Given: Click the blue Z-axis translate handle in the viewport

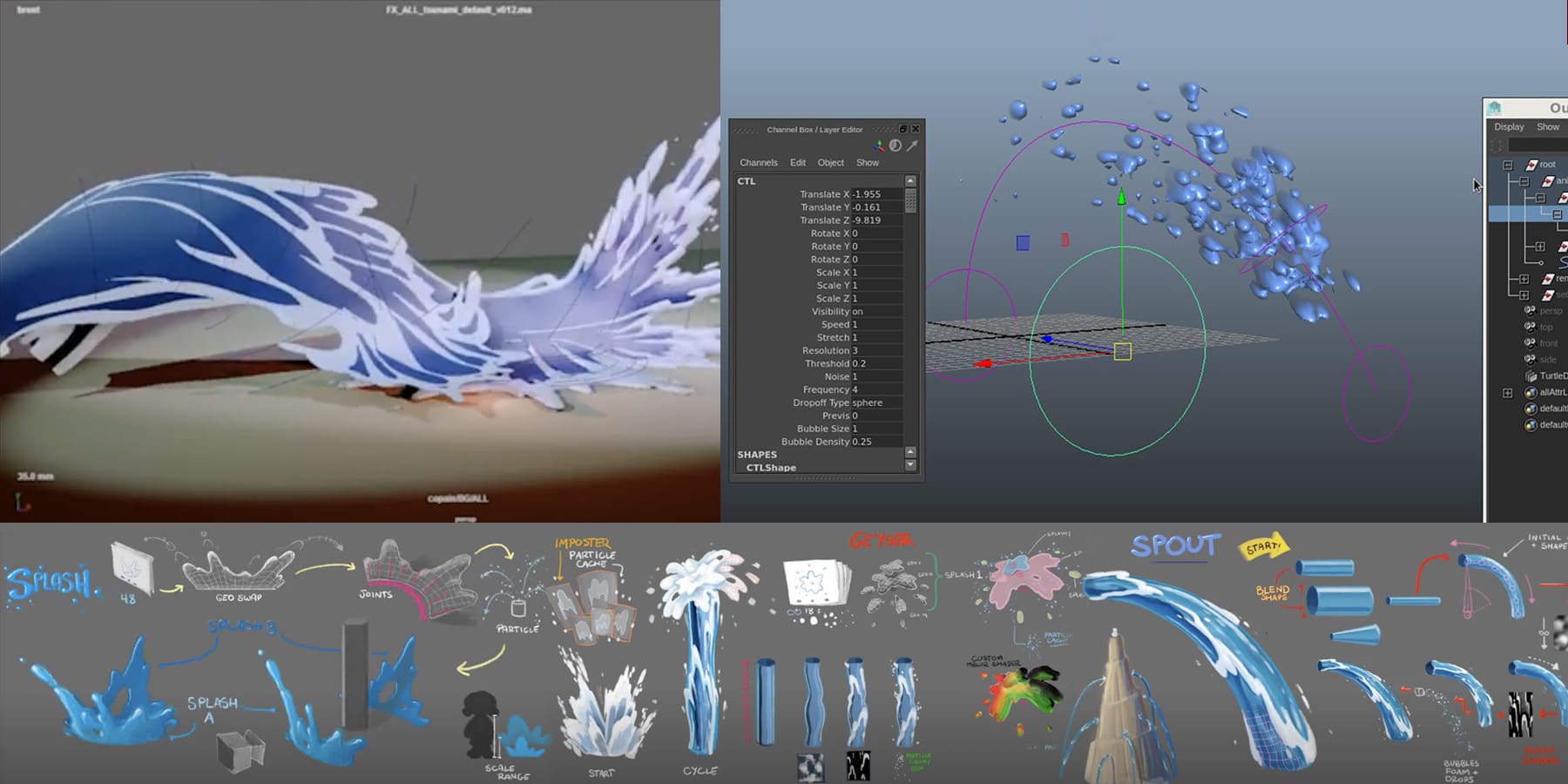Looking at the screenshot, I should point(1047,339).
